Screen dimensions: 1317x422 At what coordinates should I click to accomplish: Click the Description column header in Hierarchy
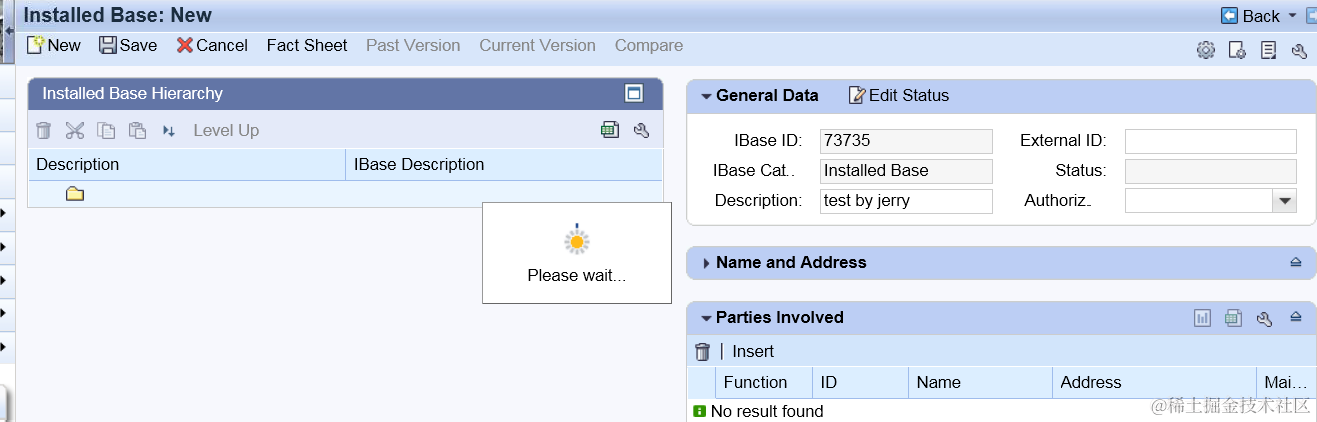coord(187,164)
